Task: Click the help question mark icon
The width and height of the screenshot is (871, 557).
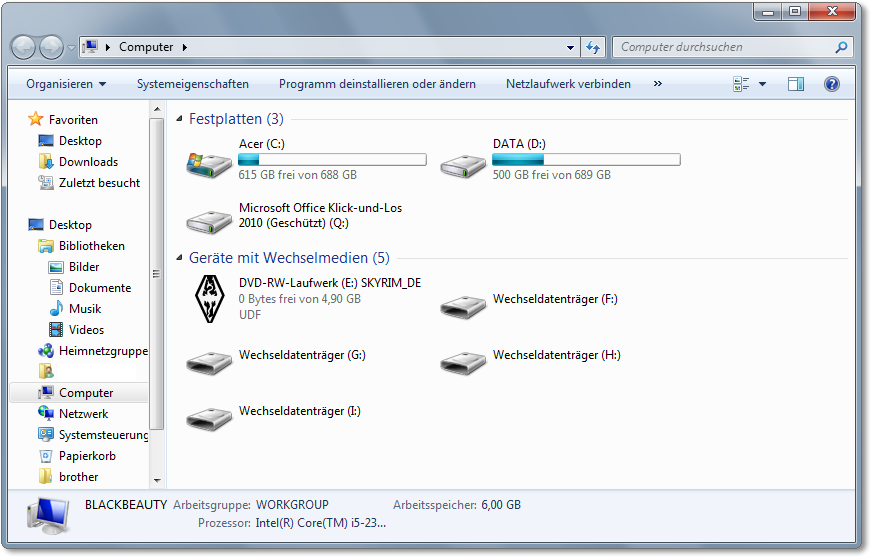Action: (x=831, y=84)
